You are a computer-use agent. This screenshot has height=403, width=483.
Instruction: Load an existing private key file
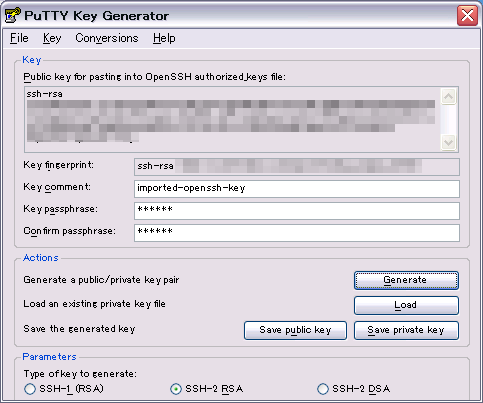coord(406,305)
